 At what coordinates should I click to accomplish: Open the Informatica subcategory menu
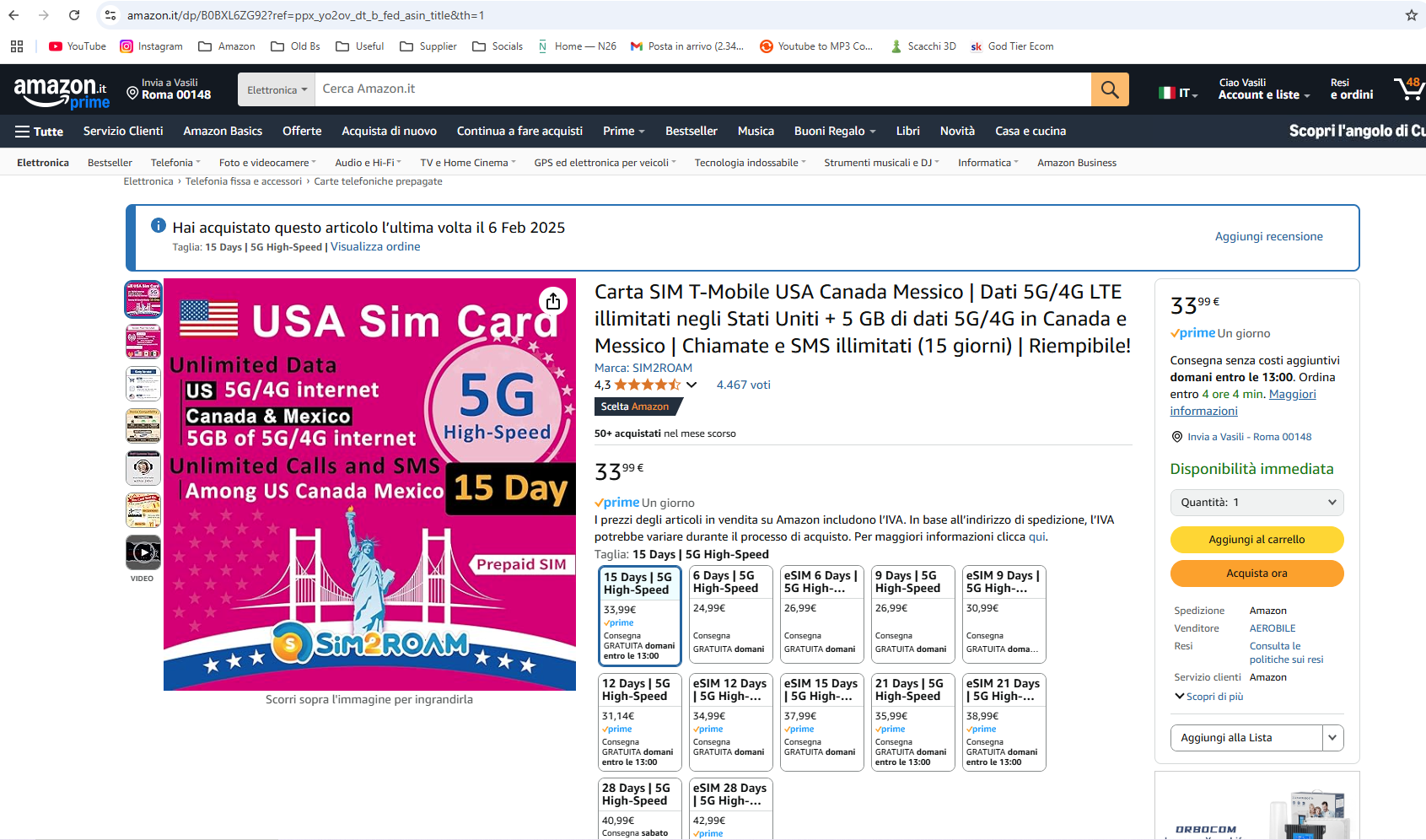tap(987, 163)
